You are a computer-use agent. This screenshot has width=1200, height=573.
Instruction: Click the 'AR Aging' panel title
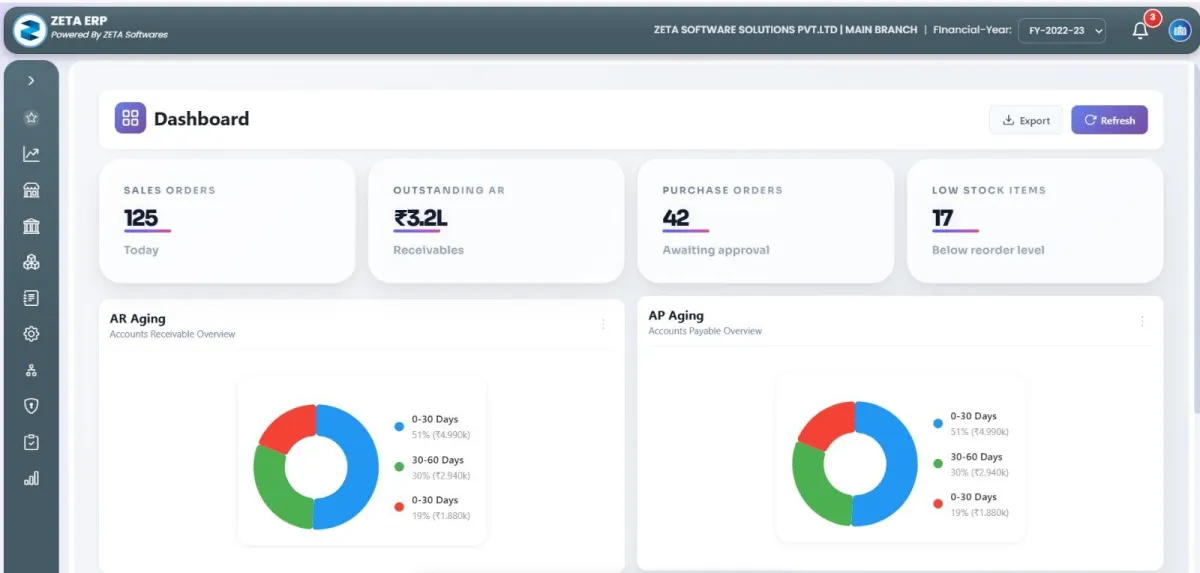pyautogui.click(x=138, y=319)
